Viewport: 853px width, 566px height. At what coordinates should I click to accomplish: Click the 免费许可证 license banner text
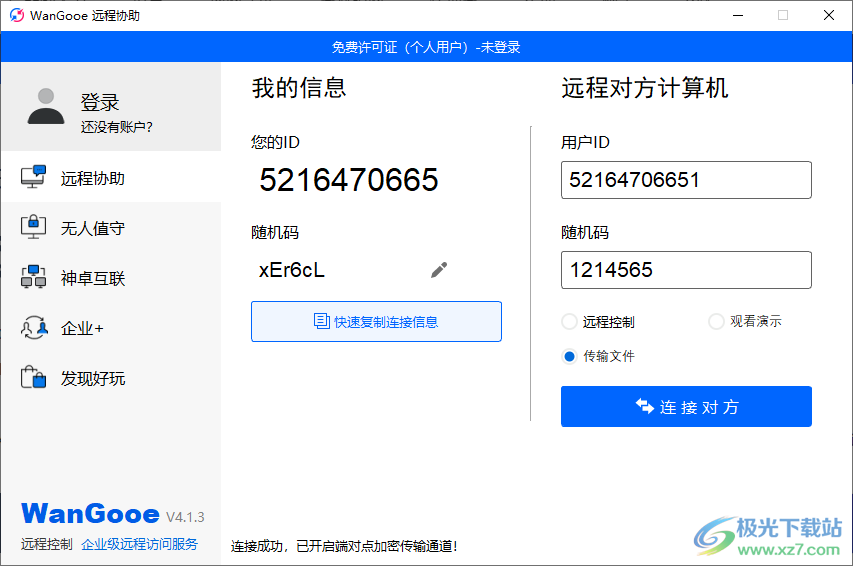tap(426, 47)
